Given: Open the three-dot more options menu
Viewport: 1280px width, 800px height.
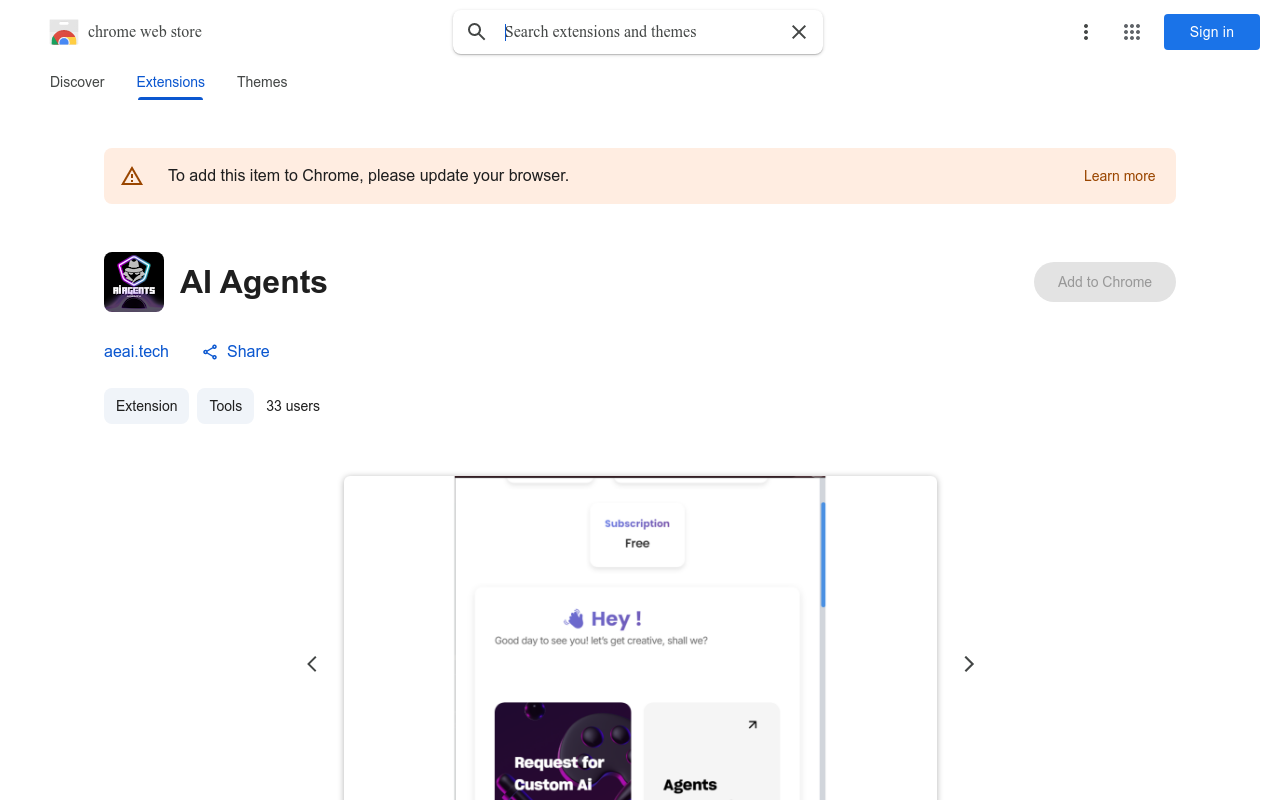Looking at the screenshot, I should [x=1085, y=32].
